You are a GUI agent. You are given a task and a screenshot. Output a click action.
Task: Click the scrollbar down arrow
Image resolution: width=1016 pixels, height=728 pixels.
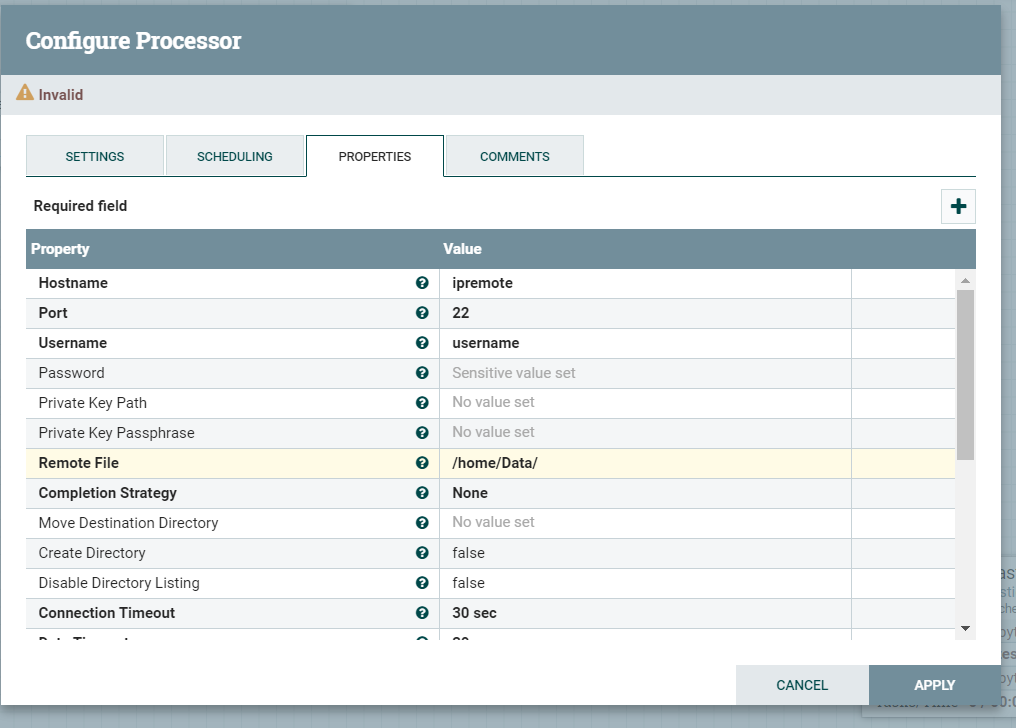[965, 629]
